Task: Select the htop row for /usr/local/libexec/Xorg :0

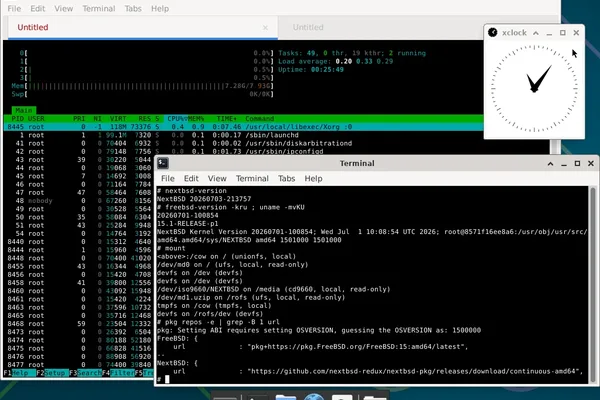Action: point(243,127)
